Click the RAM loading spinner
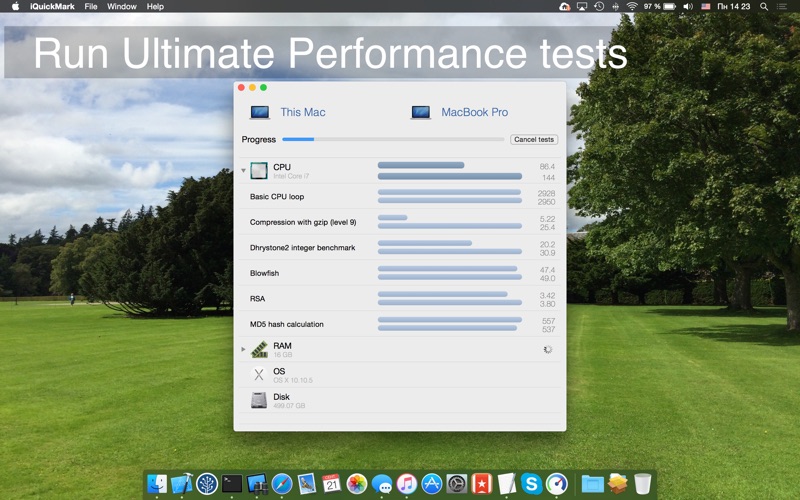The width and height of the screenshot is (800, 500). coord(547,349)
